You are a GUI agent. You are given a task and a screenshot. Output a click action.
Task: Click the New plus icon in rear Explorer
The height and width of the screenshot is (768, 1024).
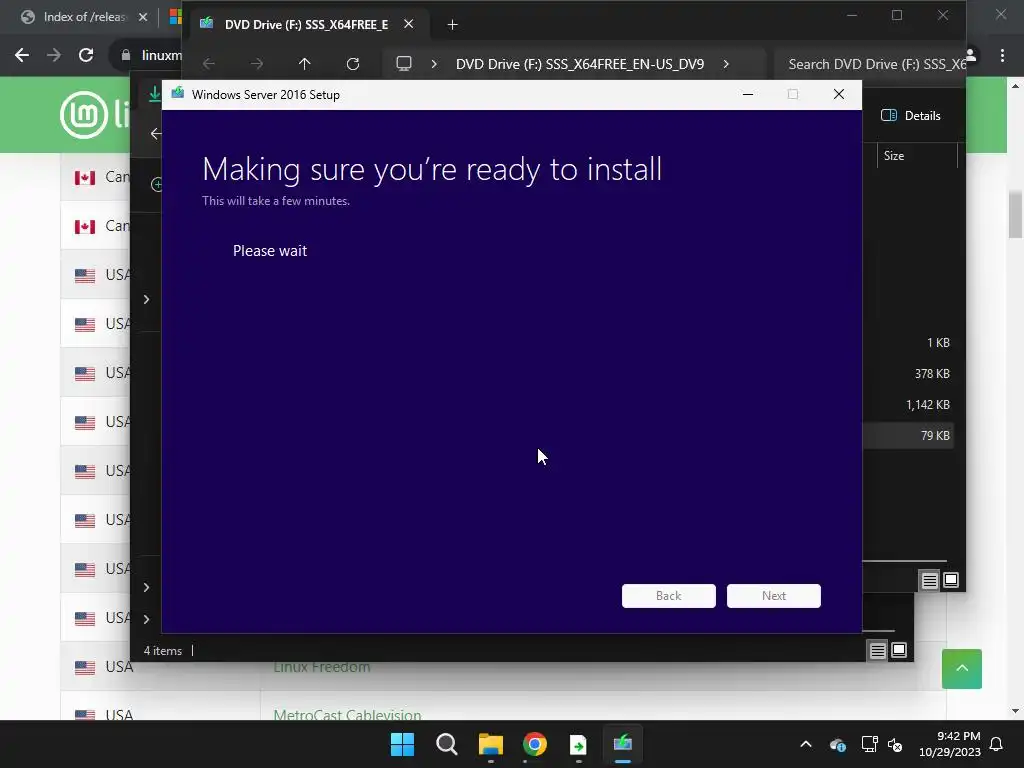coord(156,185)
